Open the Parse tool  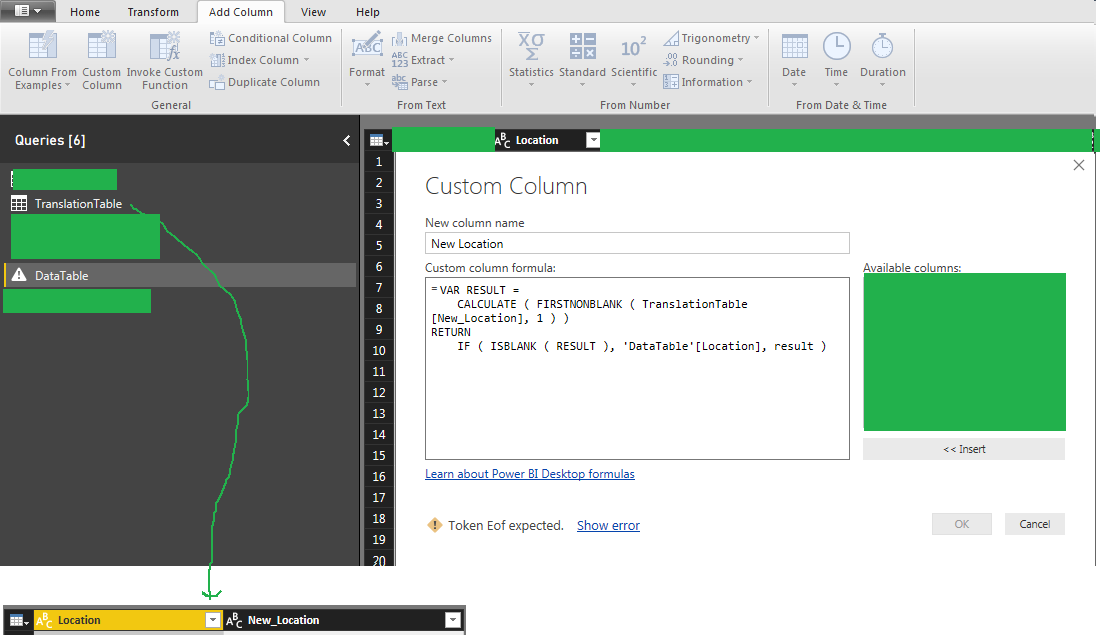click(x=420, y=82)
